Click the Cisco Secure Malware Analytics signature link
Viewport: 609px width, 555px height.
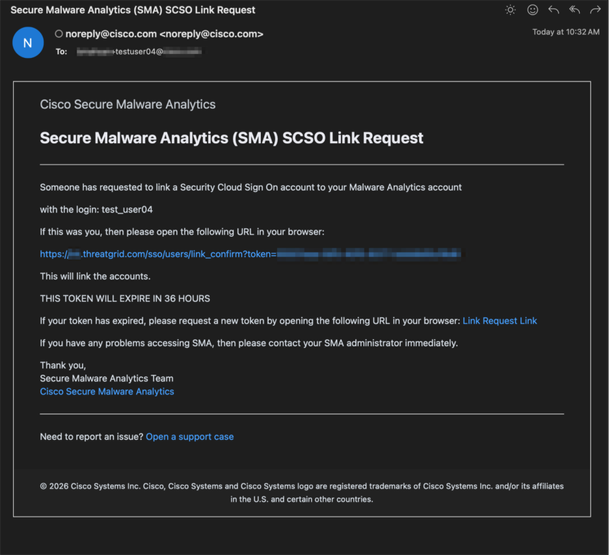pos(107,392)
